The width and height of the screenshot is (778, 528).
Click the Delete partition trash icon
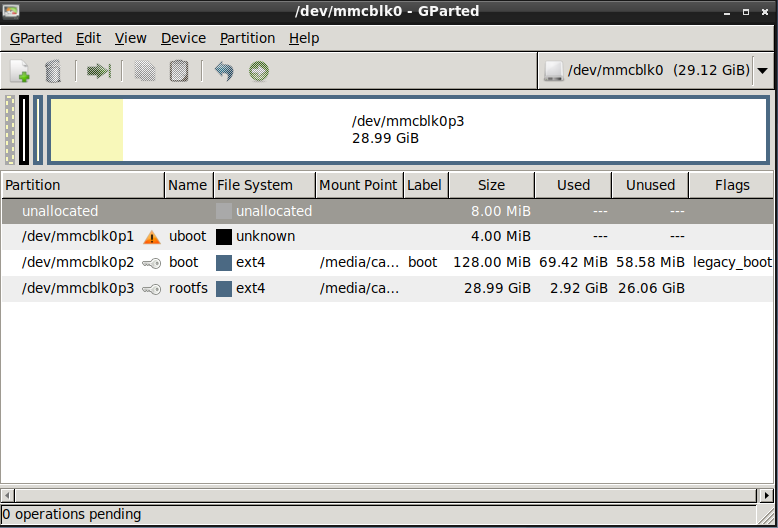pyautogui.click(x=55, y=71)
